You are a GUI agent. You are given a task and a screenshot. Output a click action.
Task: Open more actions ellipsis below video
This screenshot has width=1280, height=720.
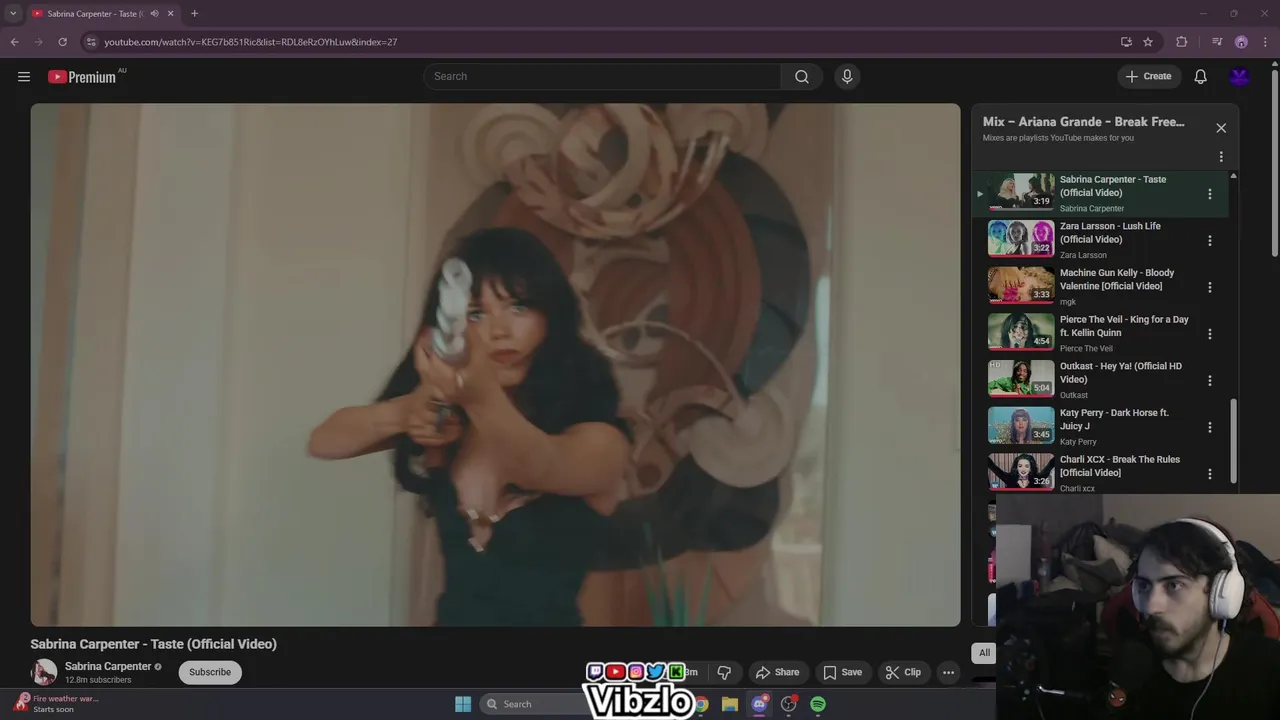948,672
